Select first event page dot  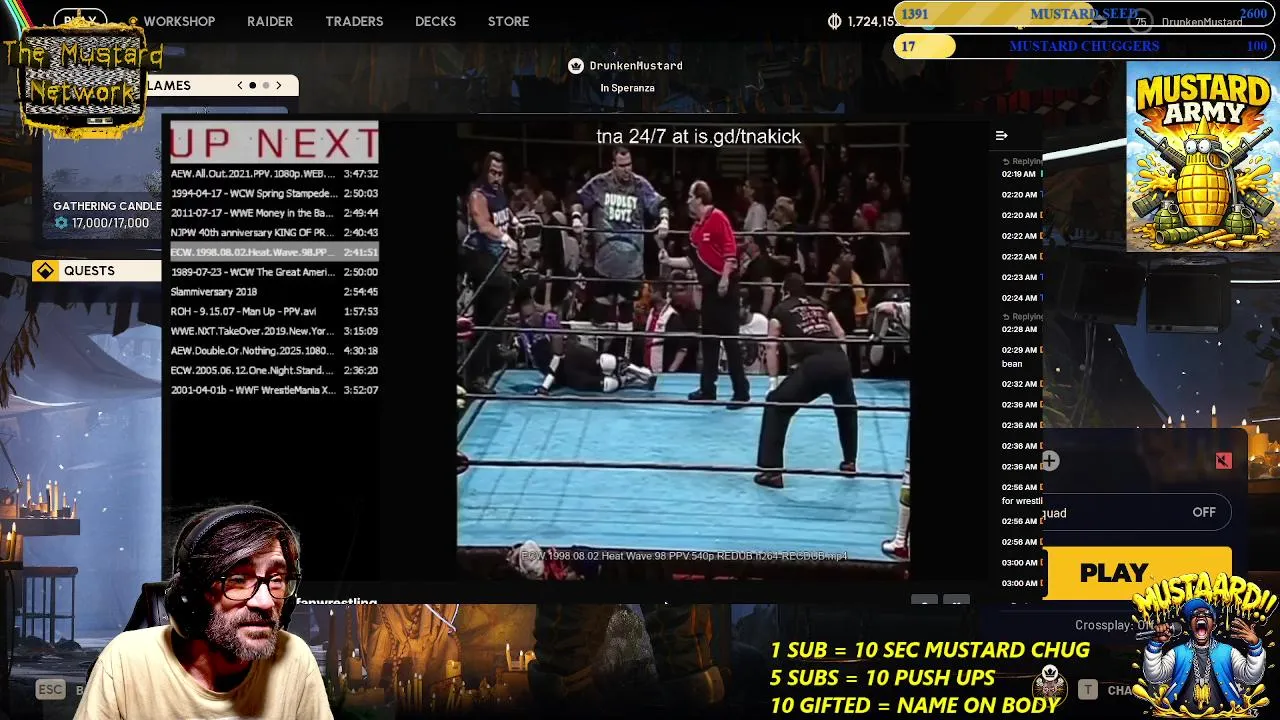coord(253,85)
